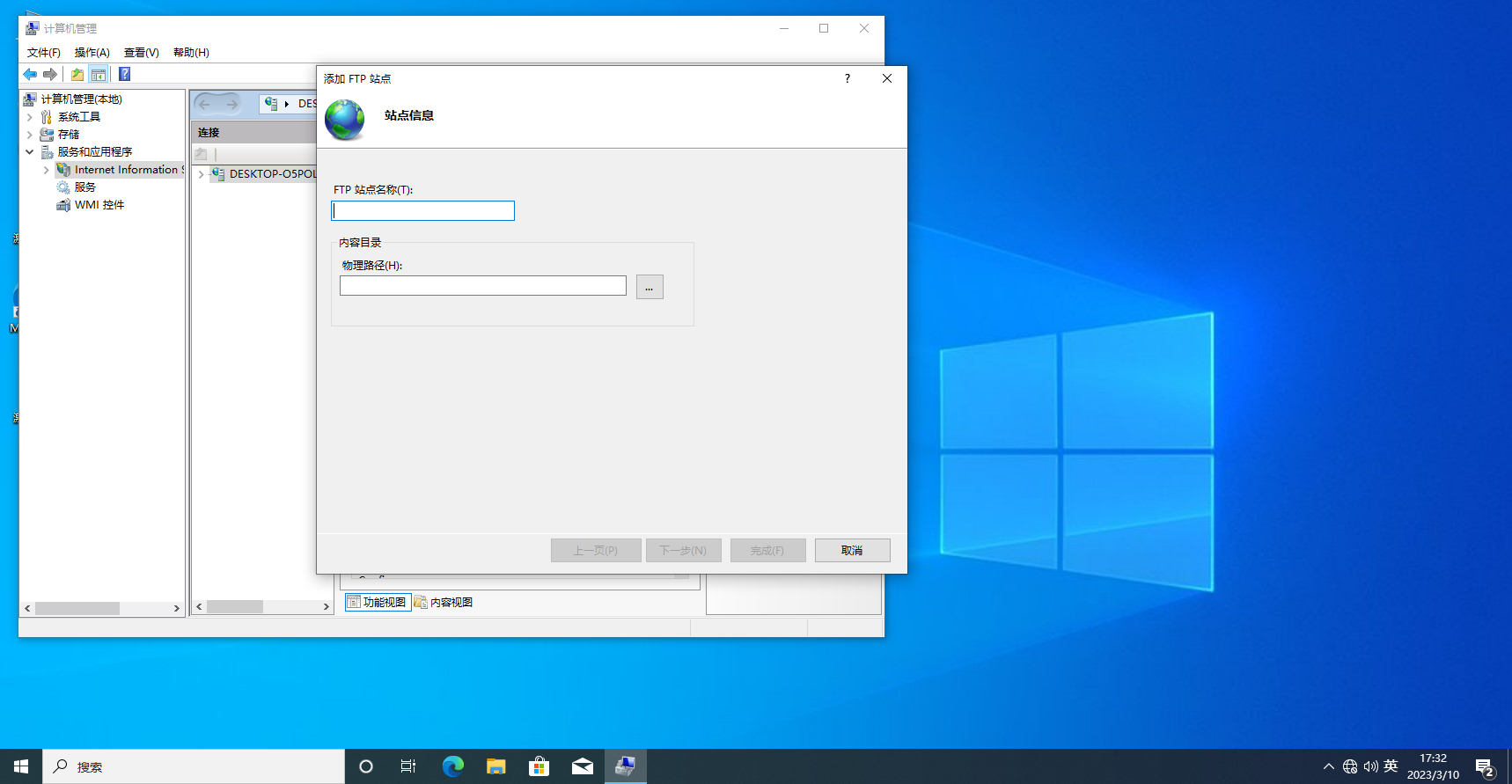Open File Explorer from taskbar
1512x784 pixels.
coord(495,766)
